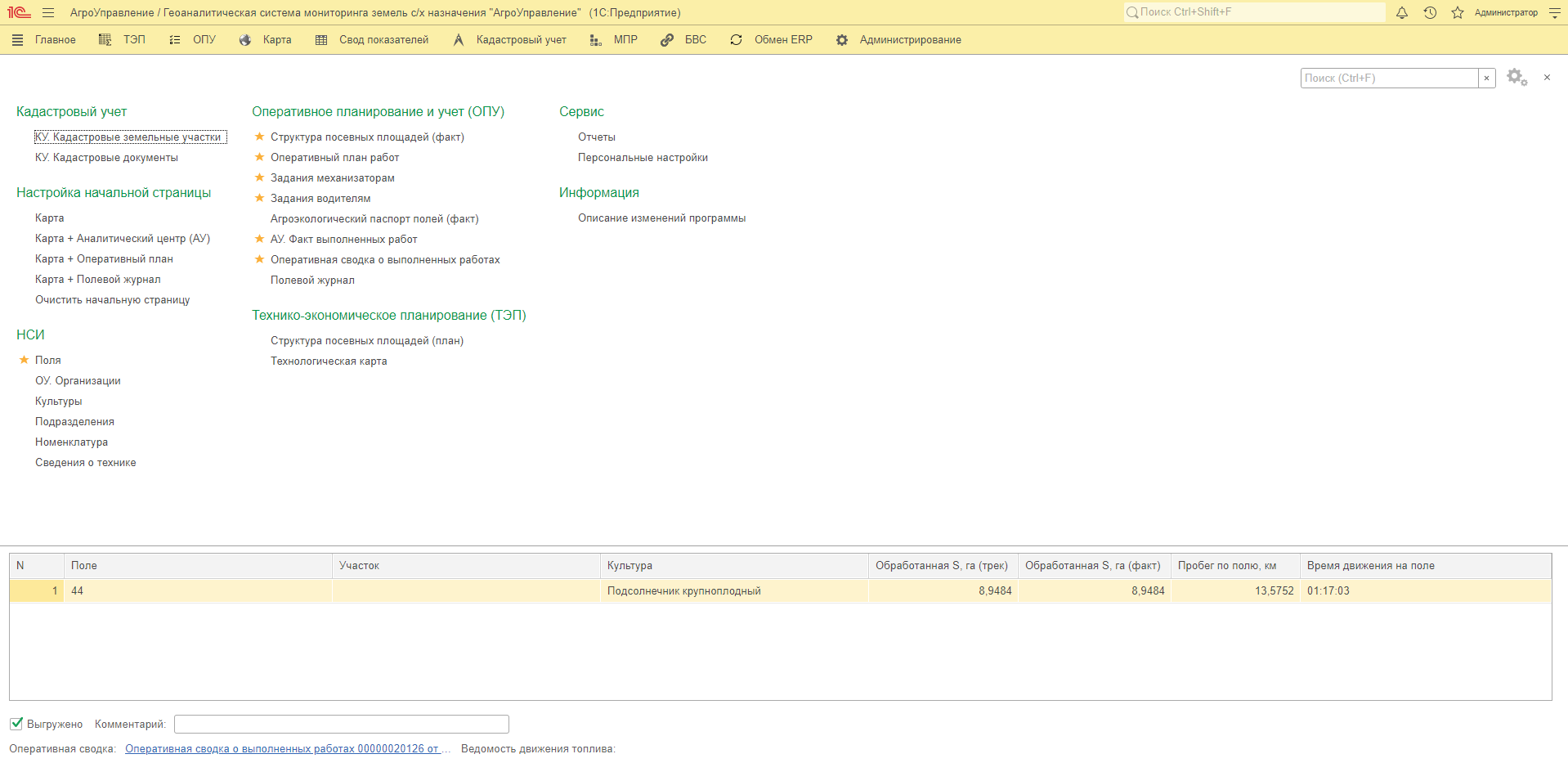Unstar Структура посевных площадей (факт)
Image resolution: width=1568 pixels, height=763 pixels.
(x=260, y=137)
